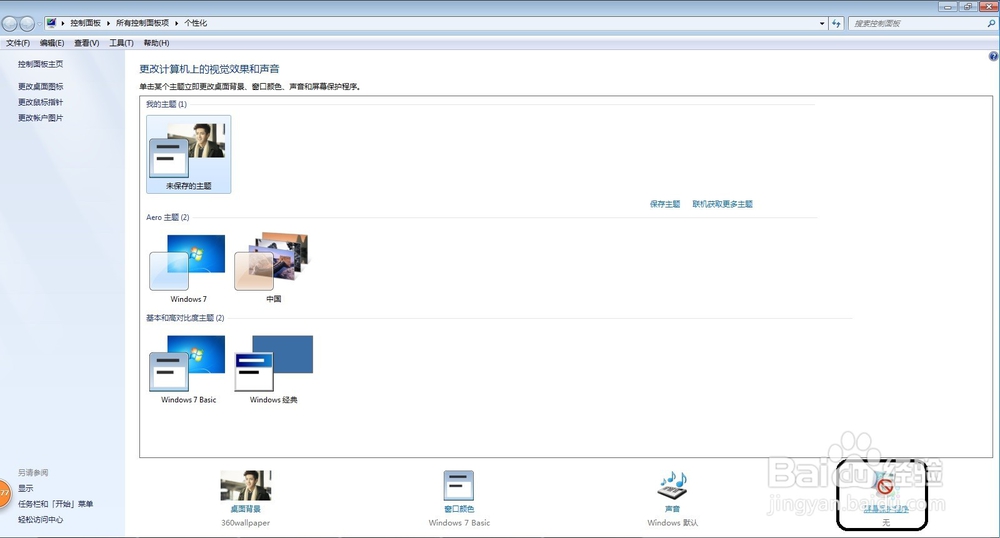Viewport: 1000px width, 538px height.
Task: Click the 窗口颜色 link
Action: click(459, 509)
